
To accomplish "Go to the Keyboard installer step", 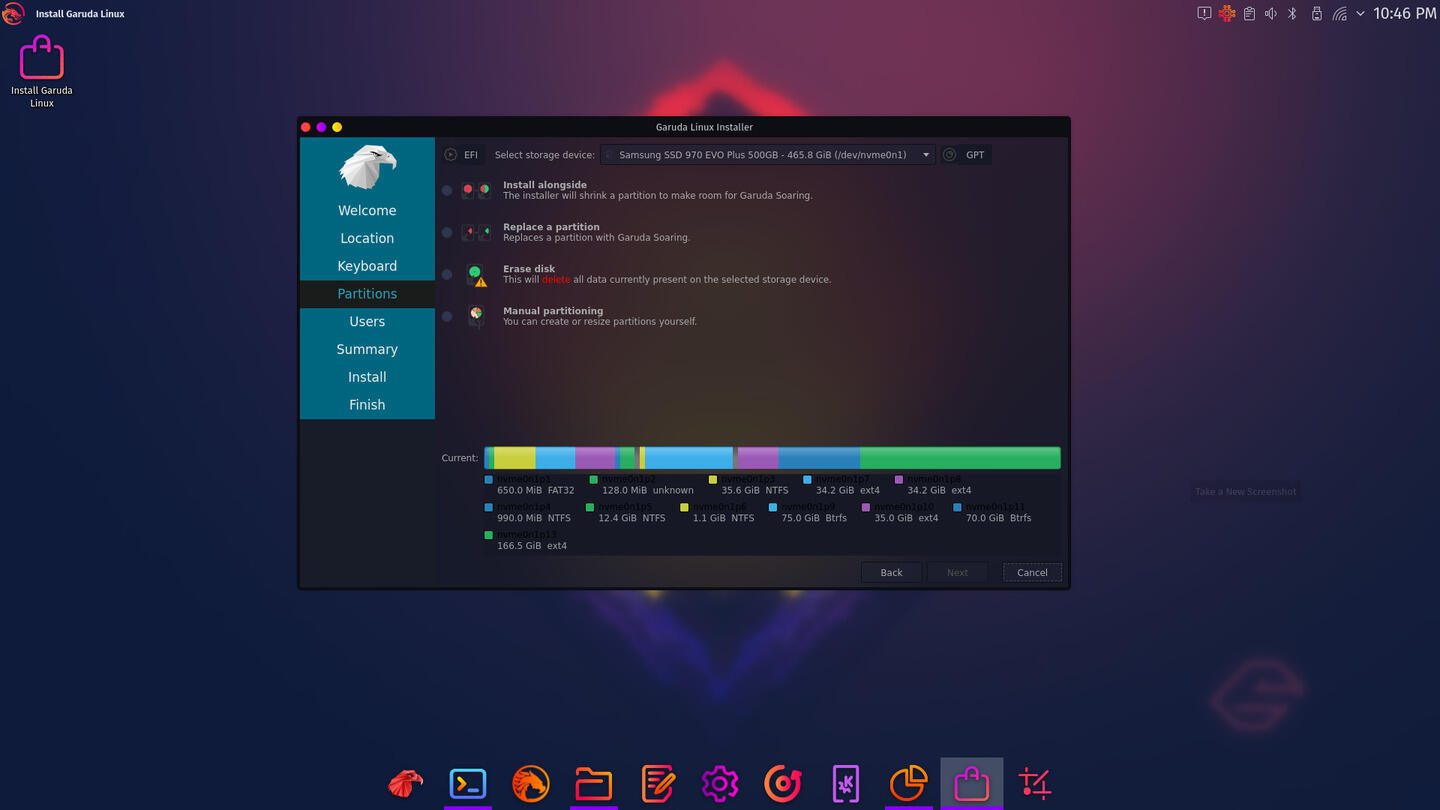I will pyautogui.click(x=367, y=266).
